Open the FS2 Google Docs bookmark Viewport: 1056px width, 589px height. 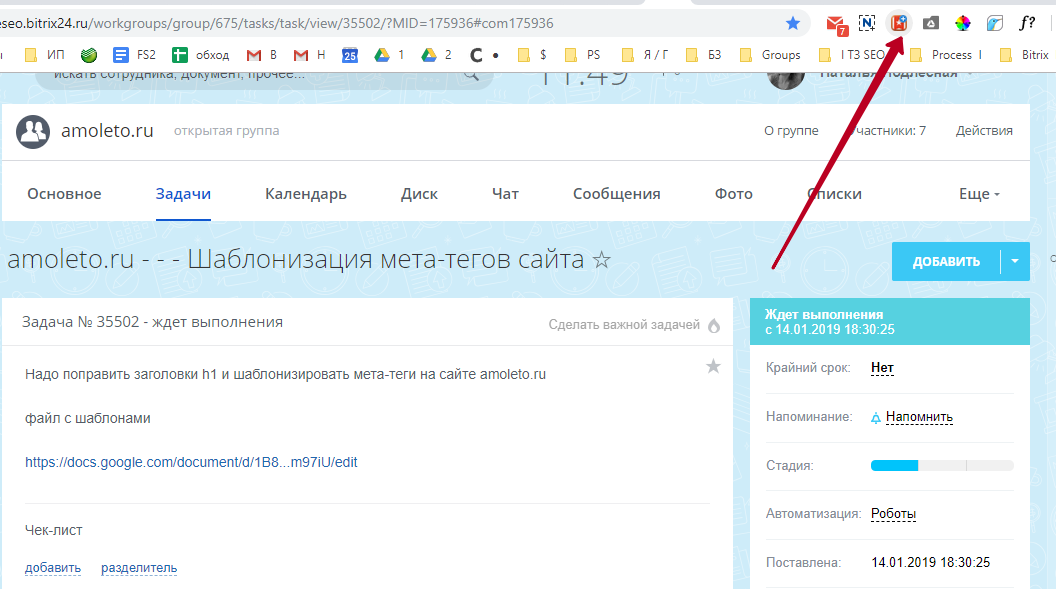point(135,55)
